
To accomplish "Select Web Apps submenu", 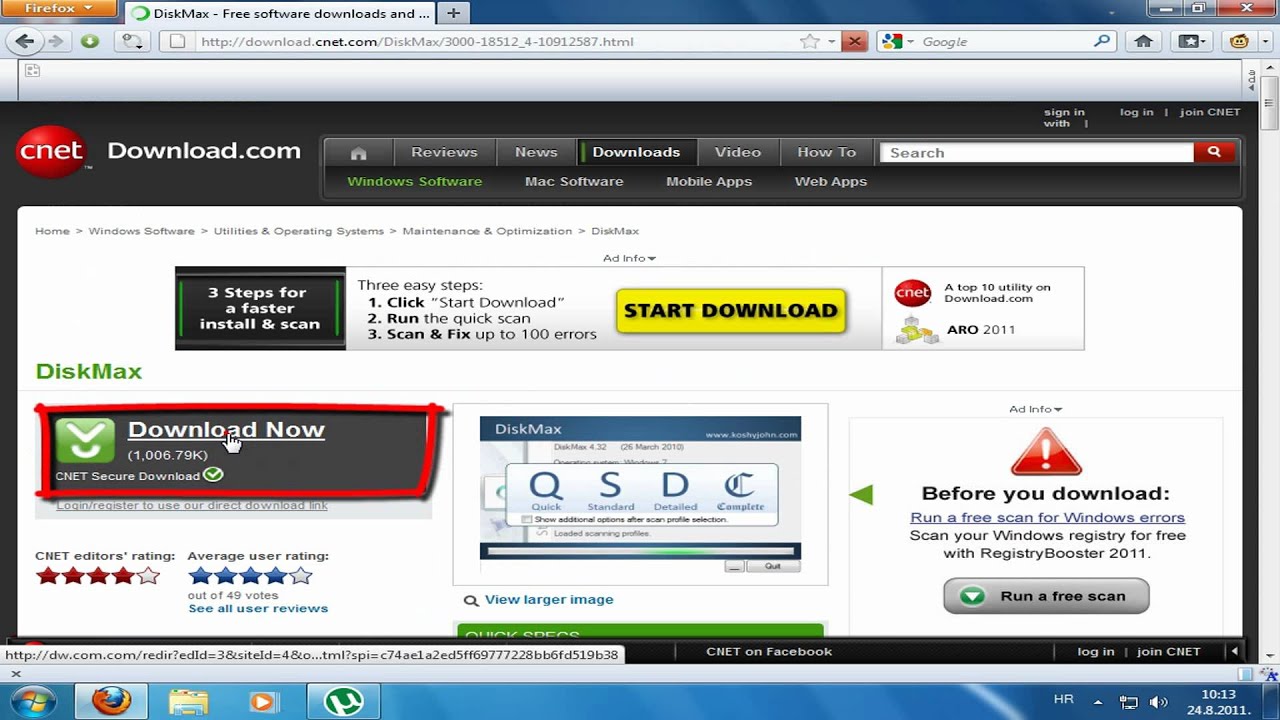I will pos(831,181).
